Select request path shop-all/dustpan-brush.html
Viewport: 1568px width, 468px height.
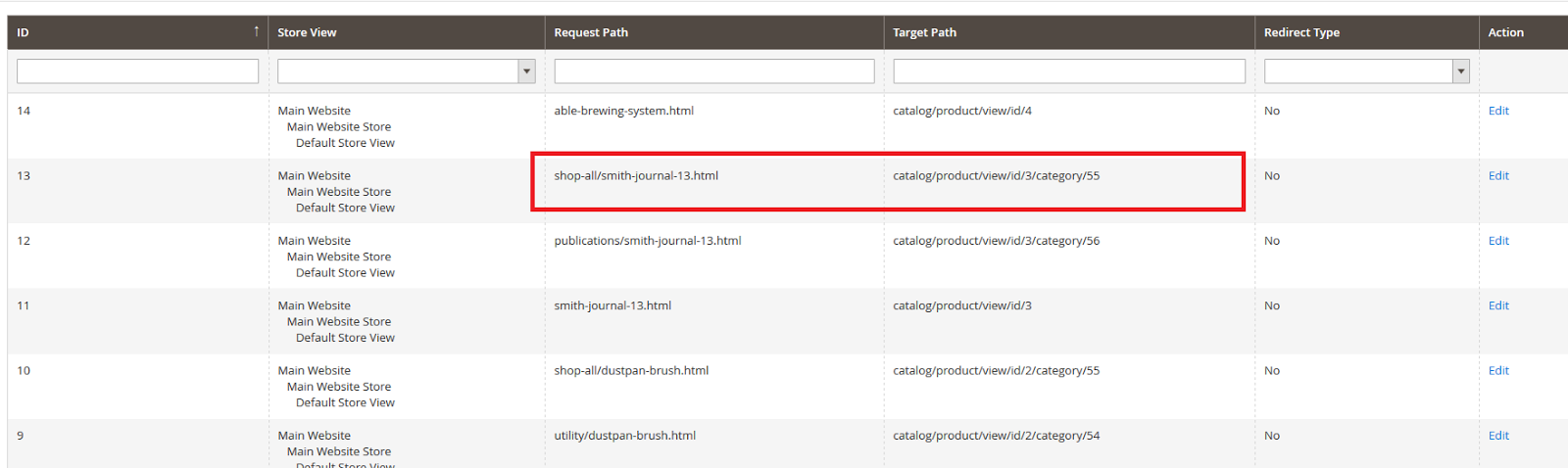pyautogui.click(x=631, y=370)
